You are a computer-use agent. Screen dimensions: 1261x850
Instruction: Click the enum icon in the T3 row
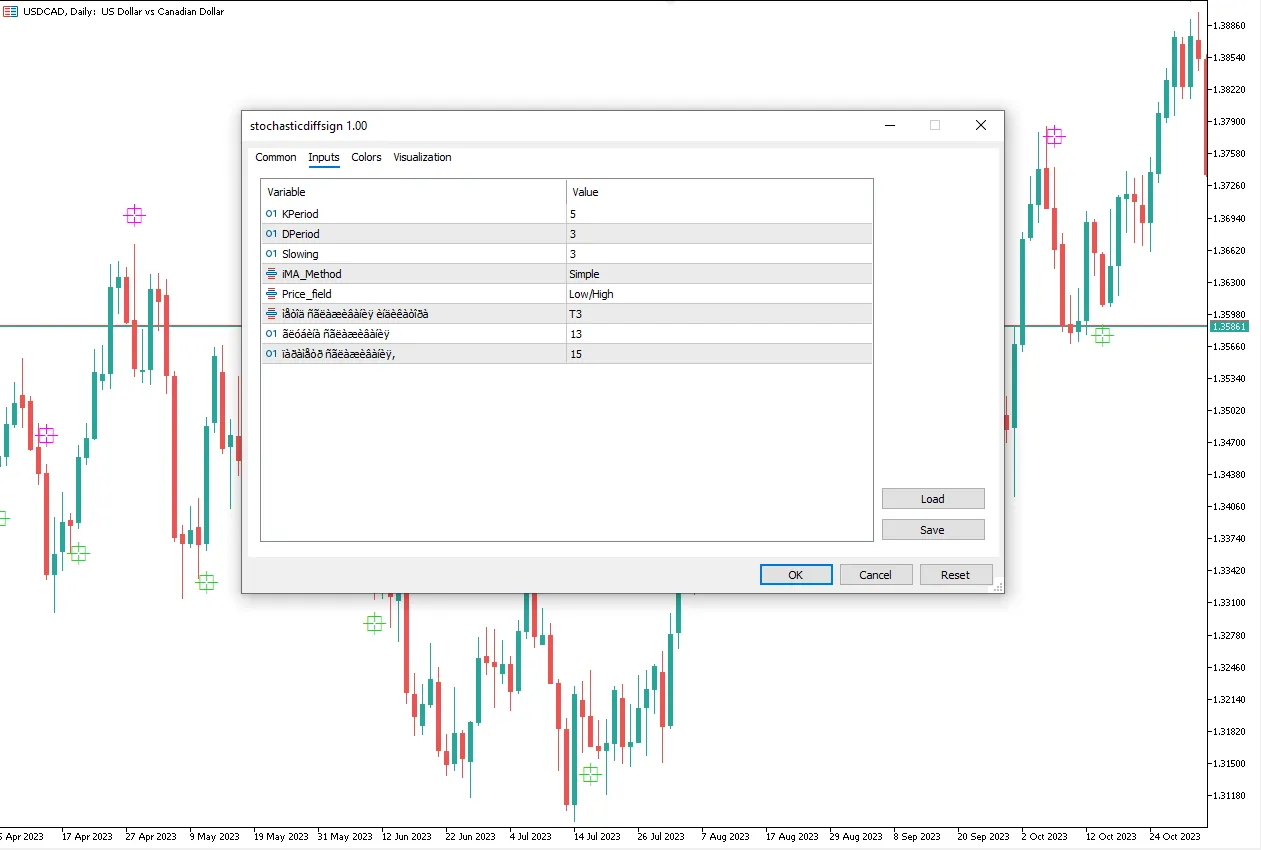(271, 314)
